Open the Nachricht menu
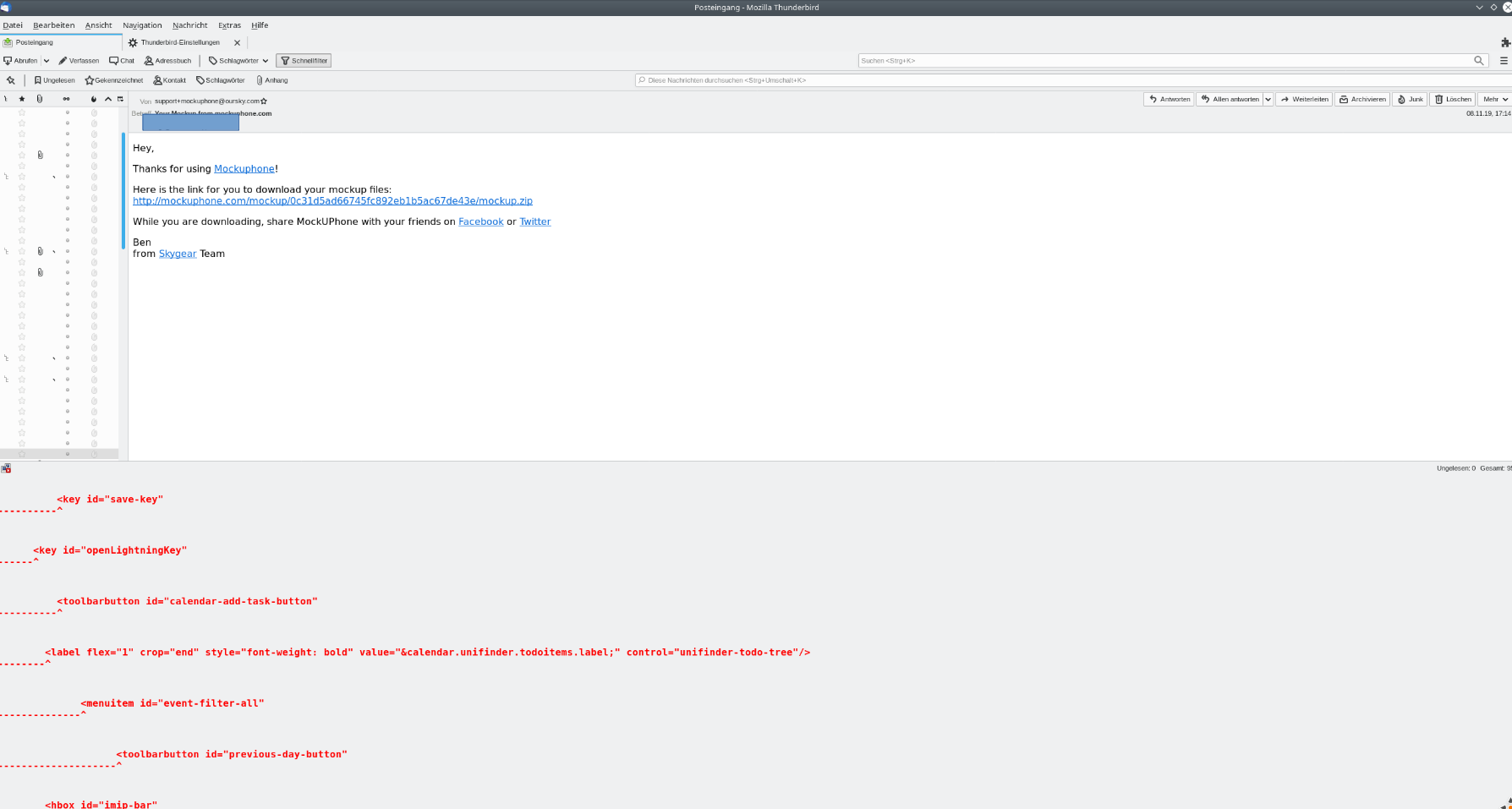The height and width of the screenshot is (809, 1512). [190, 25]
